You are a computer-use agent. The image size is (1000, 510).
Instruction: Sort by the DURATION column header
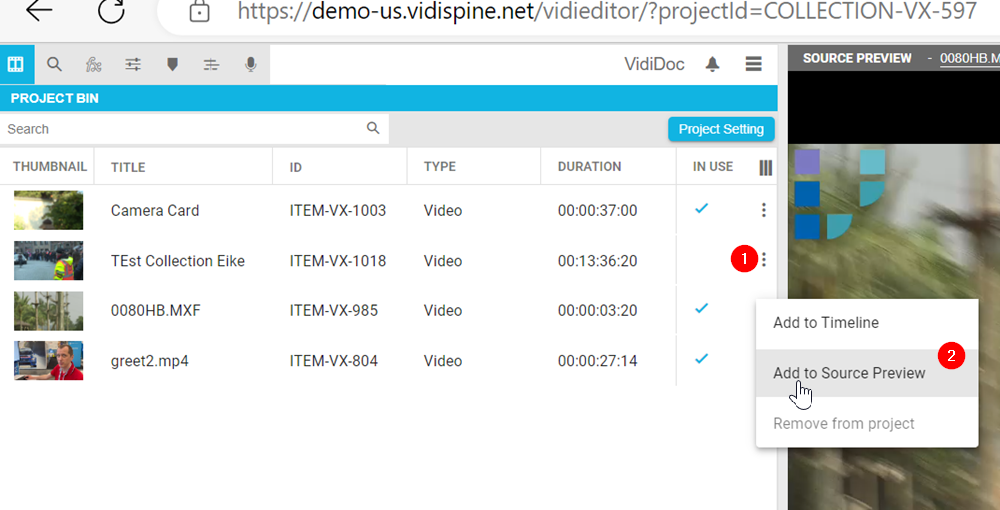(589, 167)
